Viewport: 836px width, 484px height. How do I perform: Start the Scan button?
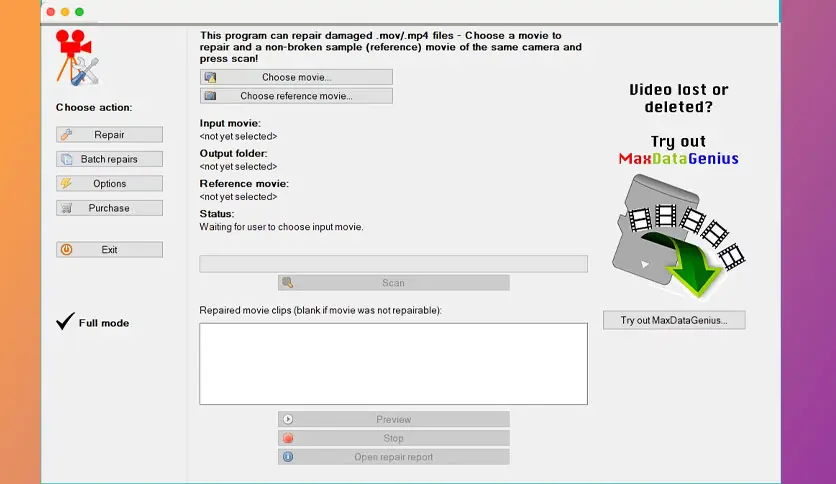[393, 283]
